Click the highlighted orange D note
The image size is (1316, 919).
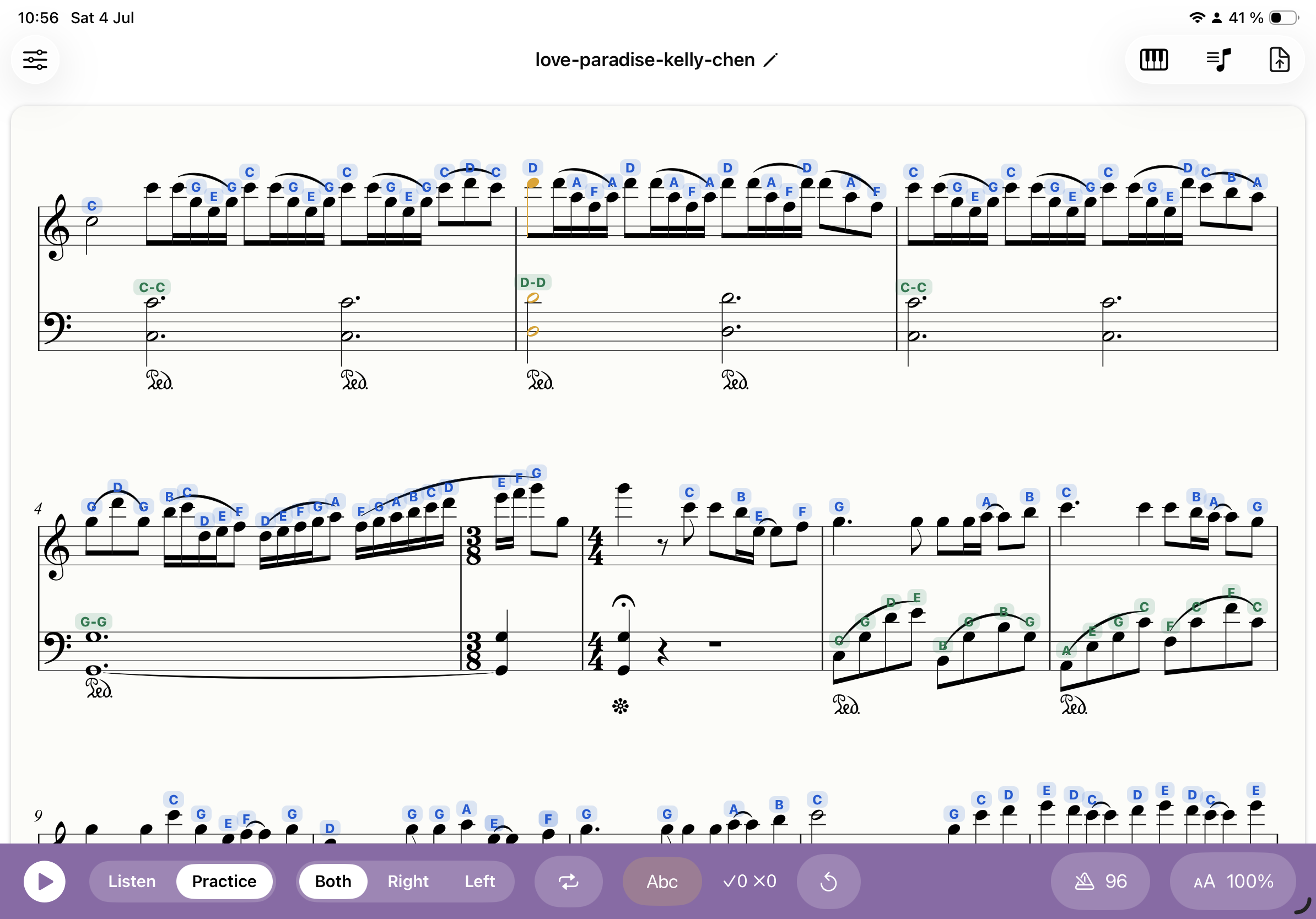(532, 183)
